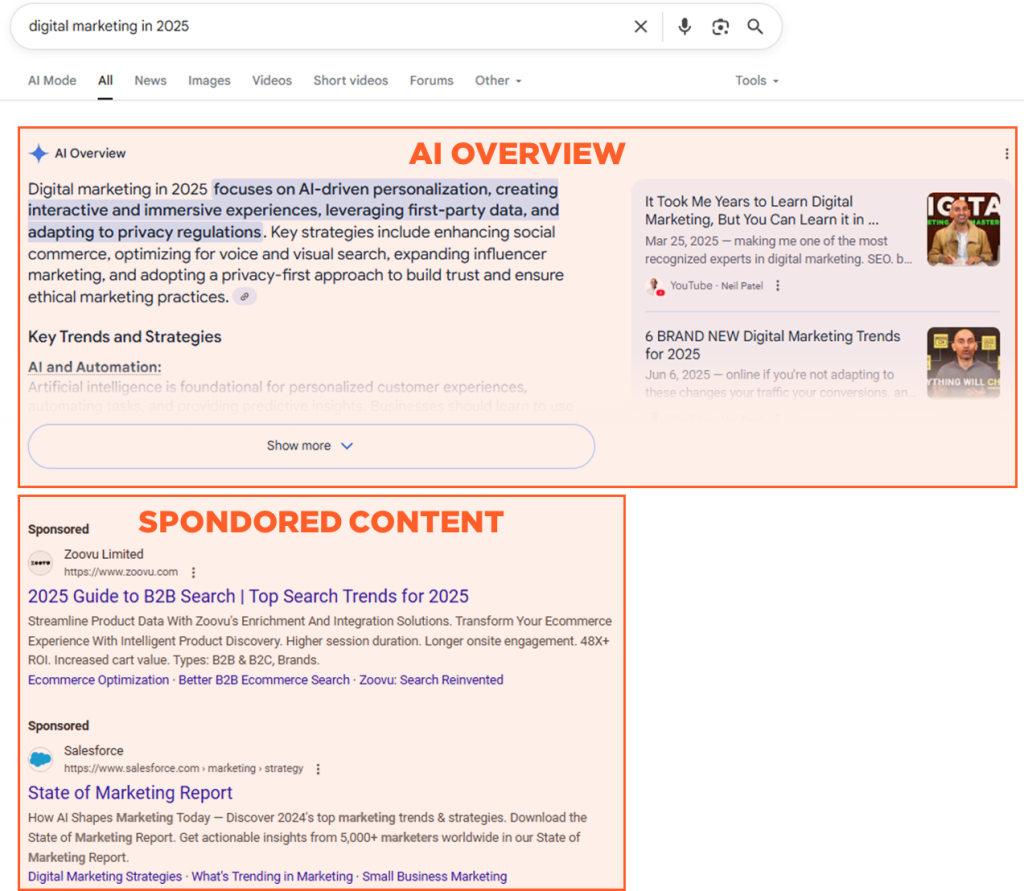Open State of Marketing Report link
This screenshot has width=1024, height=891.
(x=130, y=793)
